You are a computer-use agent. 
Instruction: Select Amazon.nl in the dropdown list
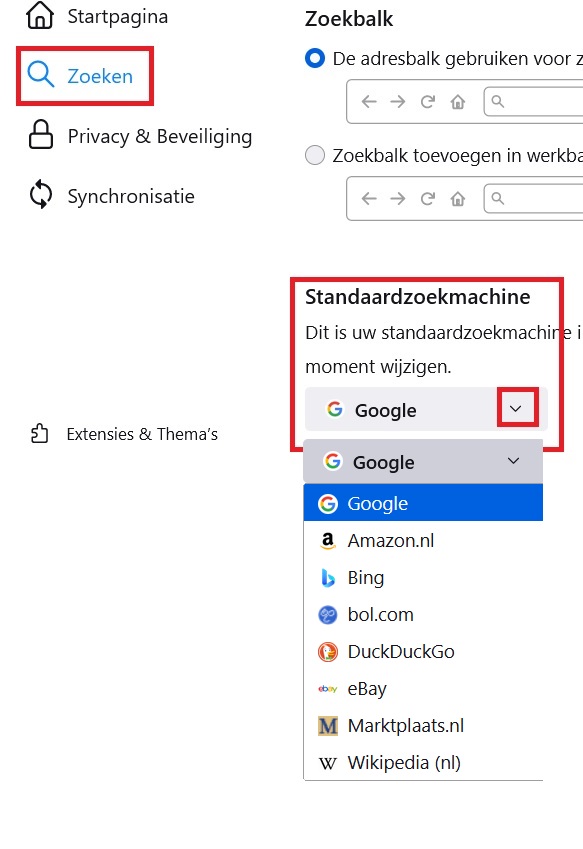point(390,540)
